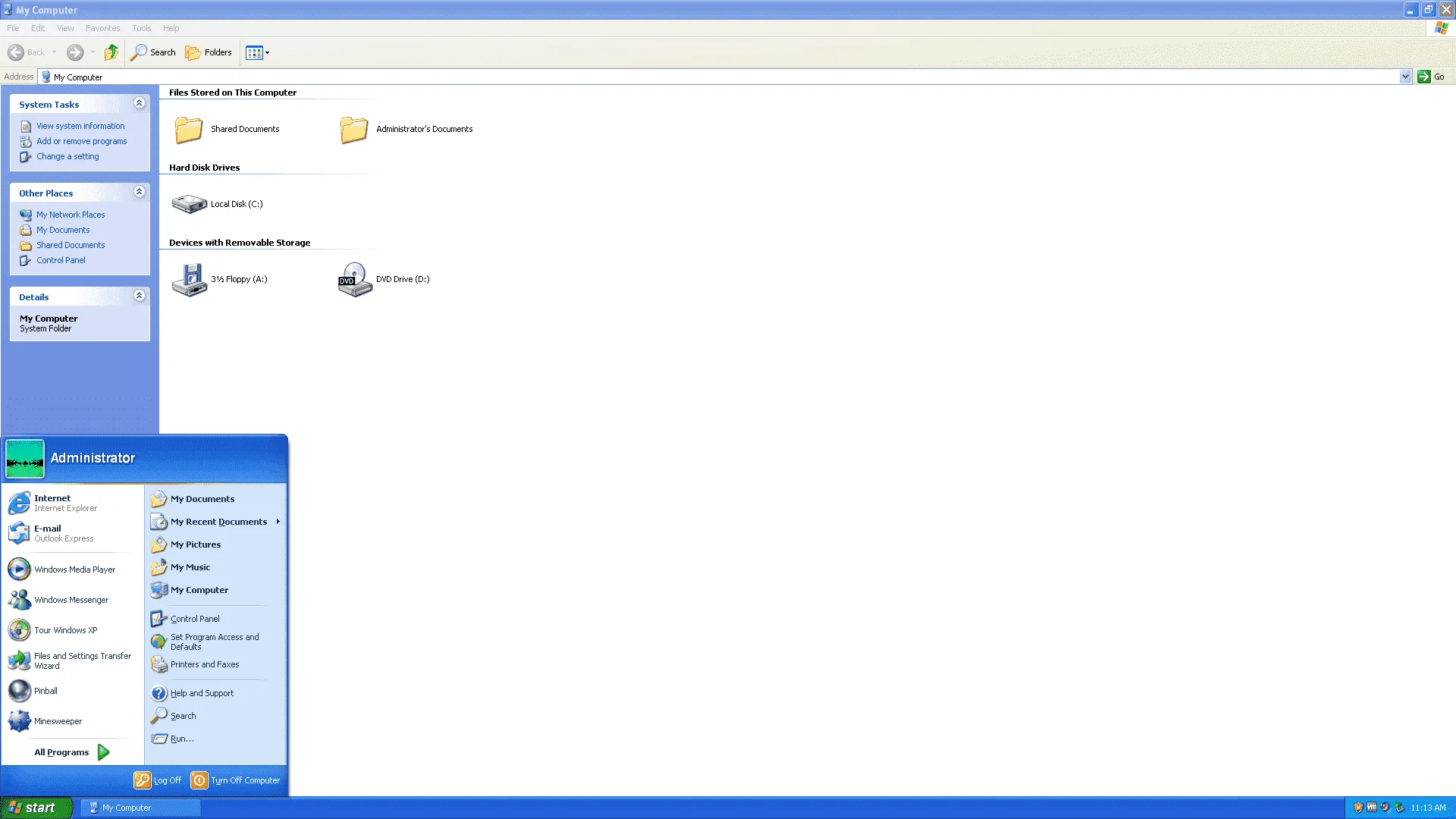Screen dimensions: 1456x819
Task: Click the Administrator user picture
Action: (x=25, y=459)
